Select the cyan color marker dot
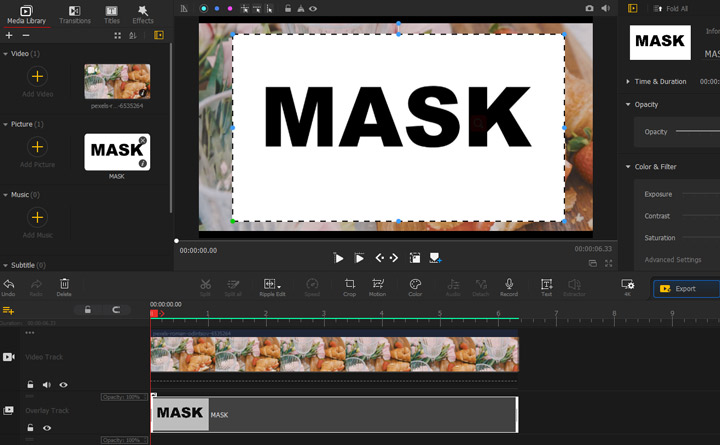720x445 pixels. (x=203, y=8)
